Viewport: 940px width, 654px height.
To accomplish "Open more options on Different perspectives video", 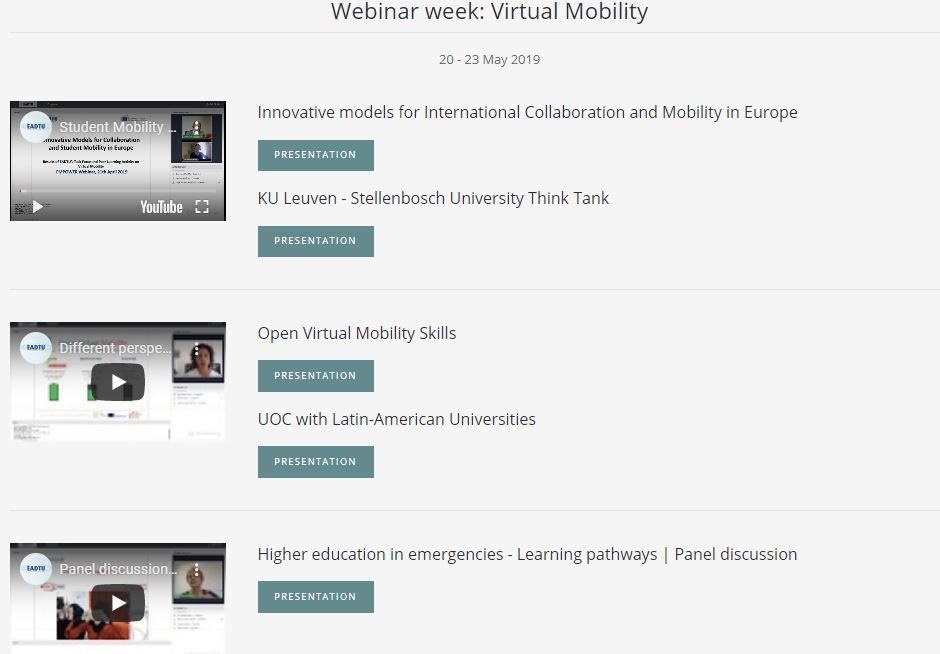I will (197, 349).
